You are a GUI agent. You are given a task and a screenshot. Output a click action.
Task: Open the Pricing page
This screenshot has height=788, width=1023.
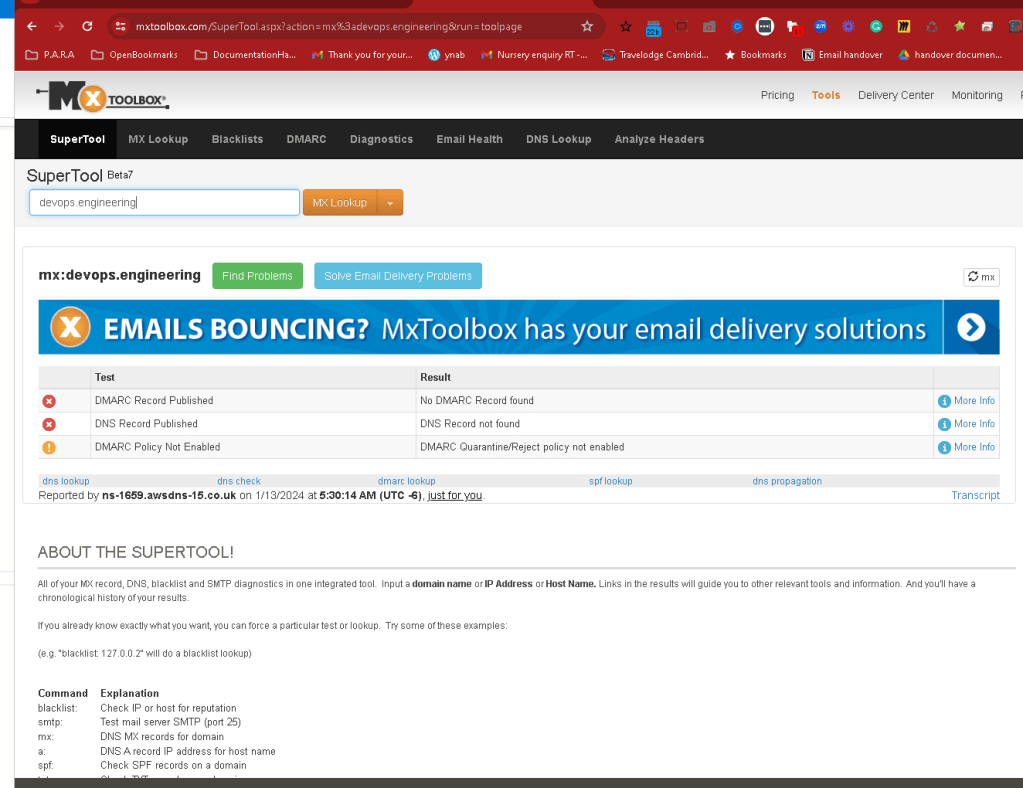point(777,95)
